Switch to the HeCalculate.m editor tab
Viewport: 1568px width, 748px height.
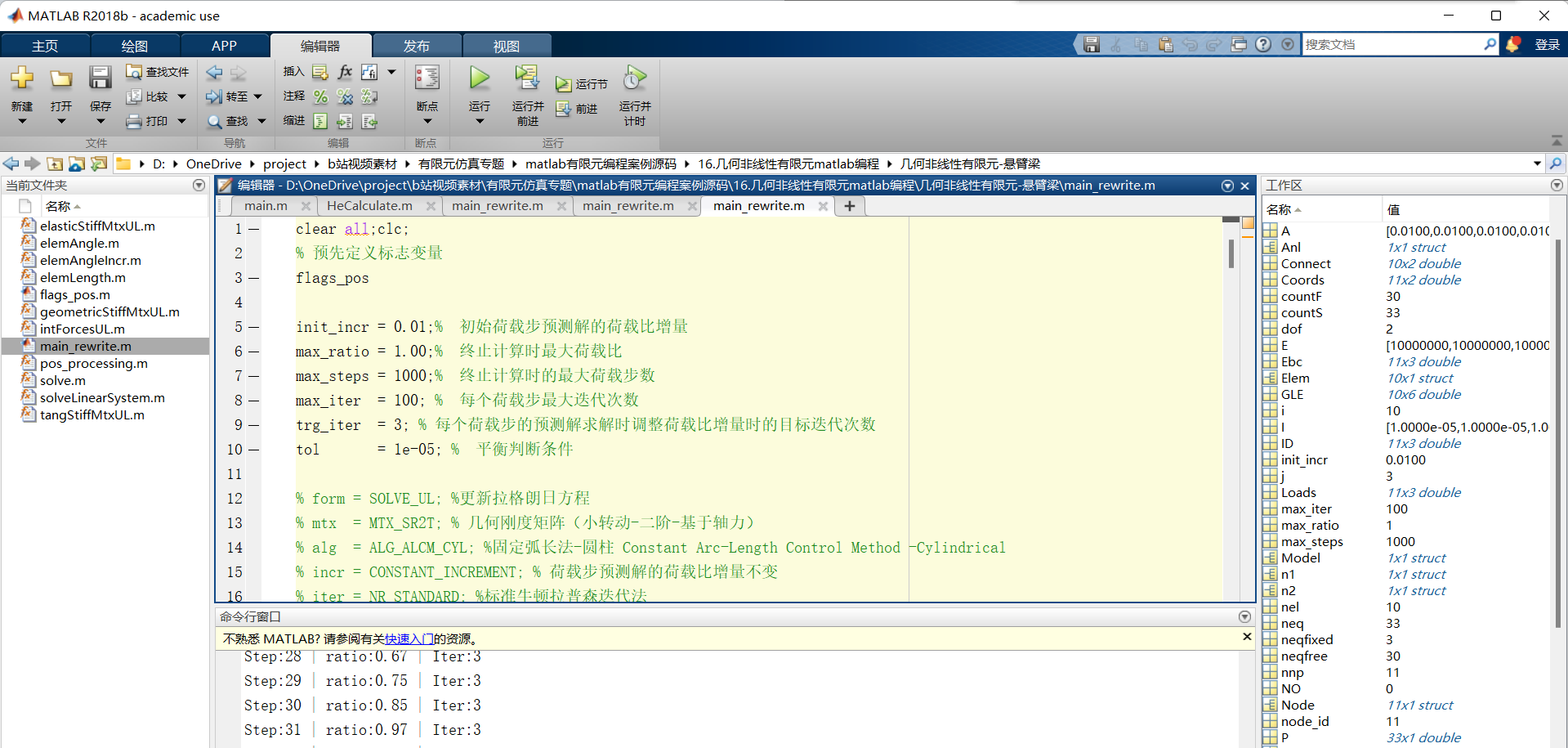pos(369,206)
